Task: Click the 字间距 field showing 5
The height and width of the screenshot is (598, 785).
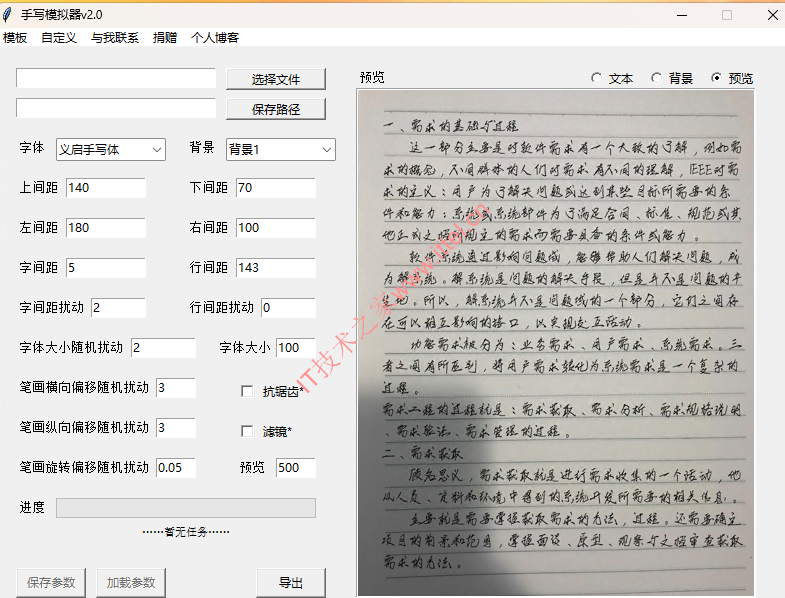Action: 106,268
